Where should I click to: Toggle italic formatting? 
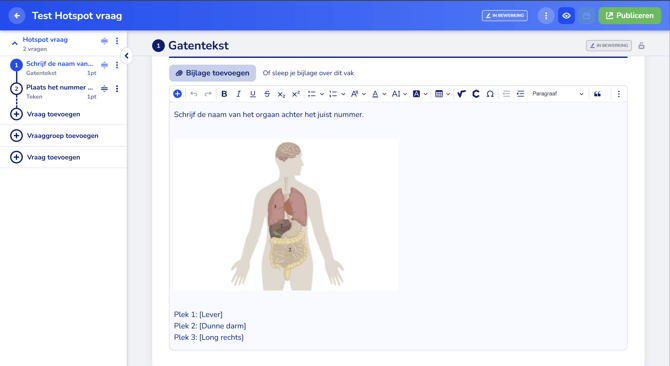238,94
